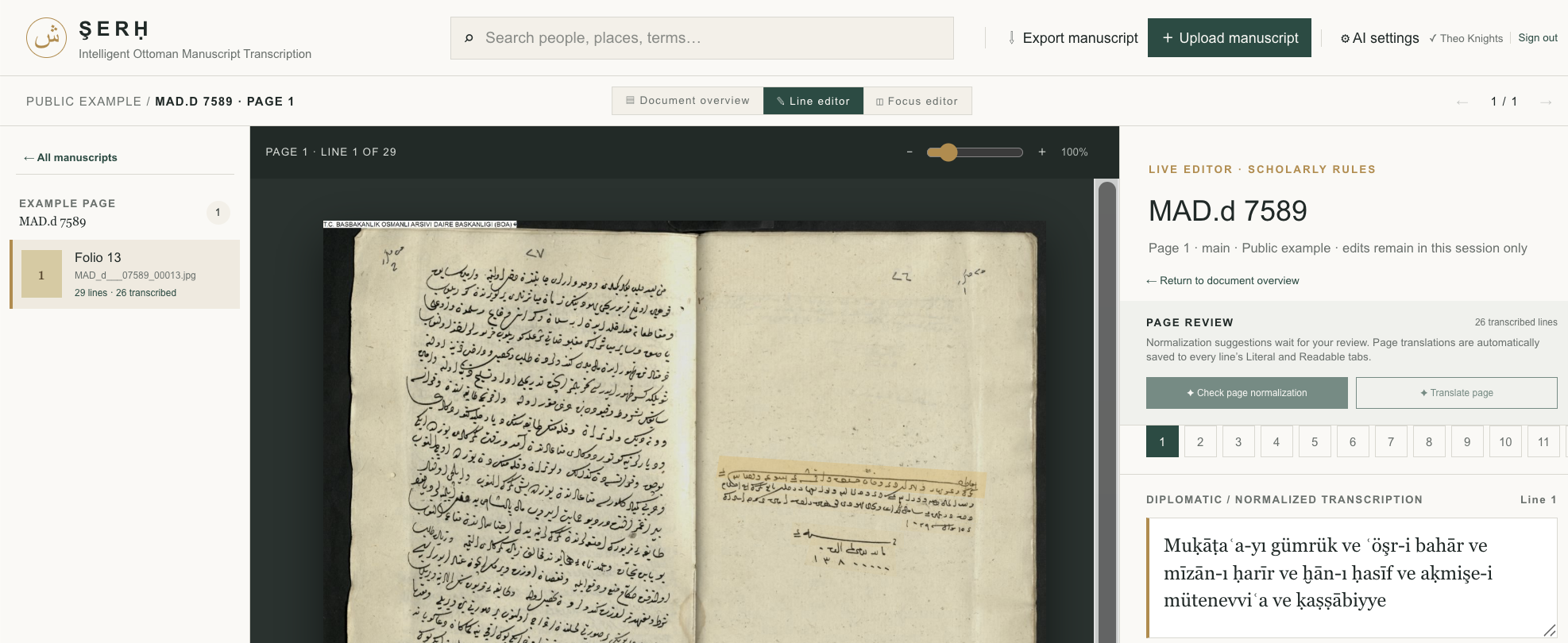This screenshot has width=1568, height=643.
Task: Click Return to document overview link
Action: click(x=1222, y=280)
